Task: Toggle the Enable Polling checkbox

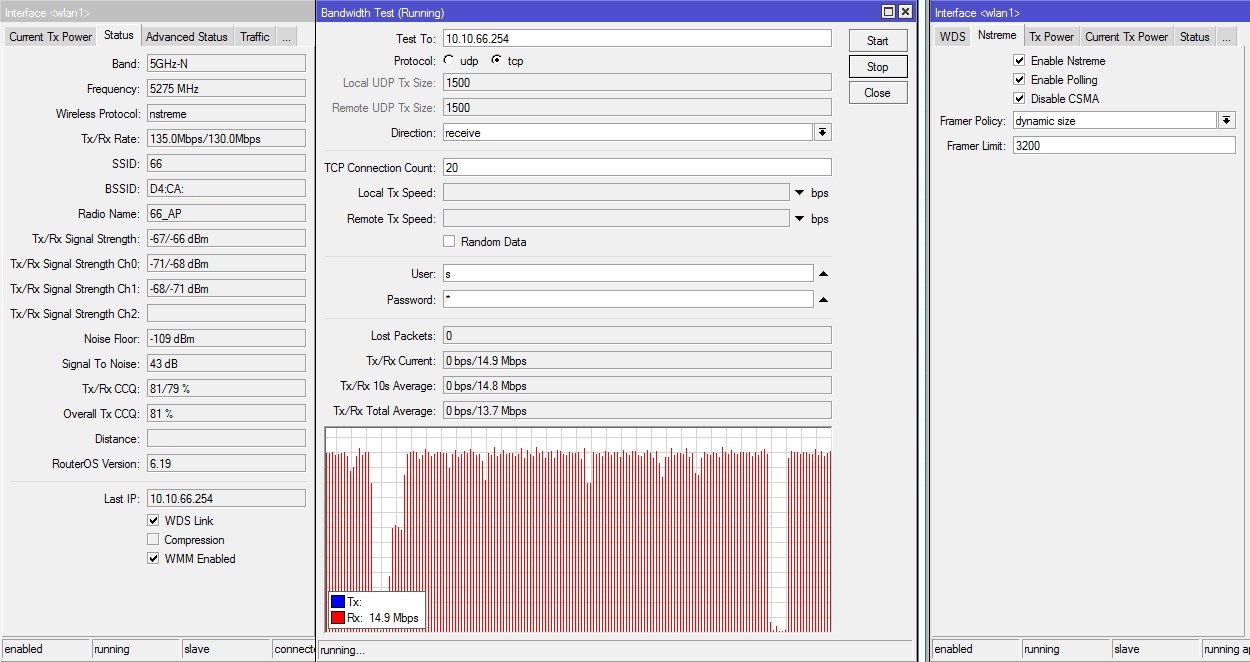Action: click(x=1020, y=80)
